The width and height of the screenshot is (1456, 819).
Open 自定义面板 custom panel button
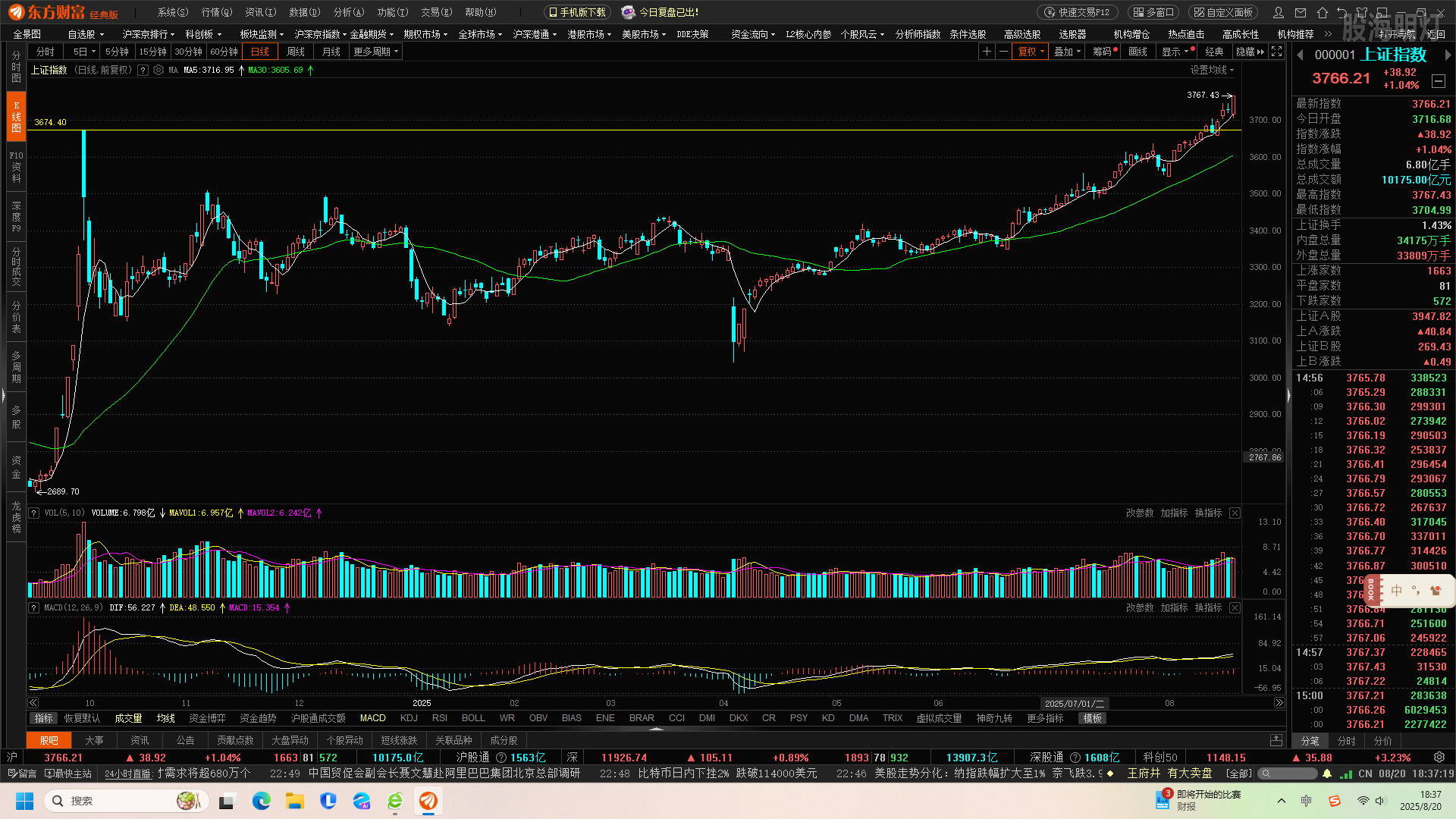1223,12
